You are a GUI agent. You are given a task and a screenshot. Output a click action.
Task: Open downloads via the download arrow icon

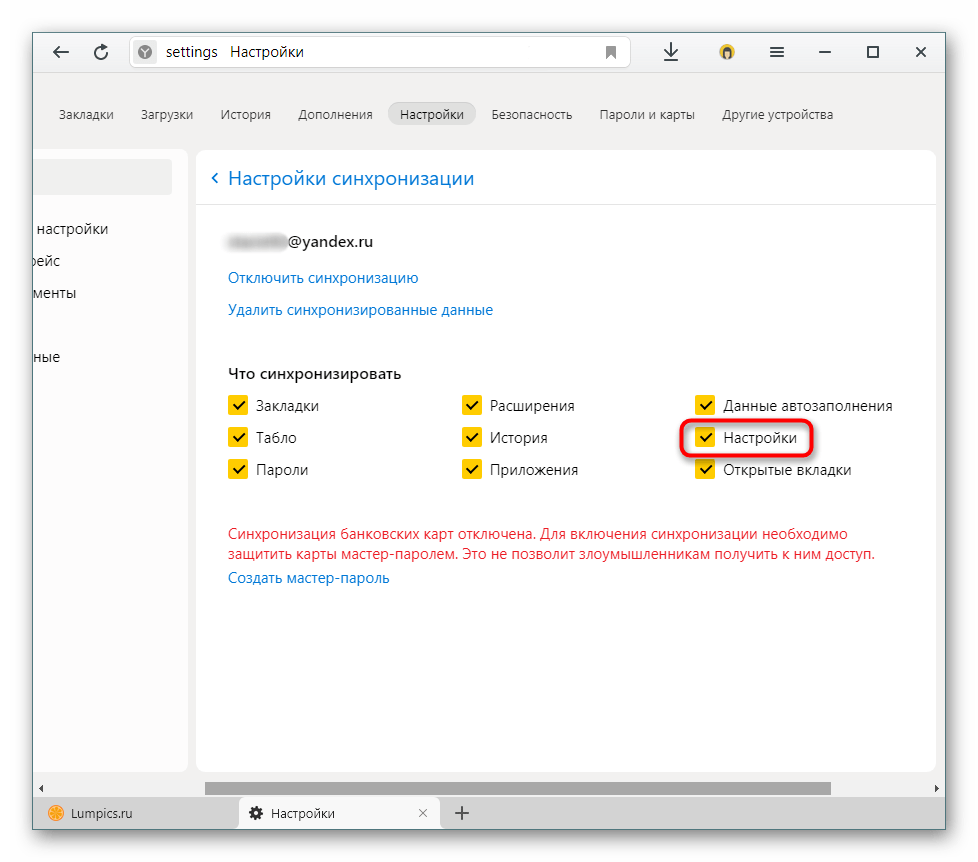tap(671, 52)
